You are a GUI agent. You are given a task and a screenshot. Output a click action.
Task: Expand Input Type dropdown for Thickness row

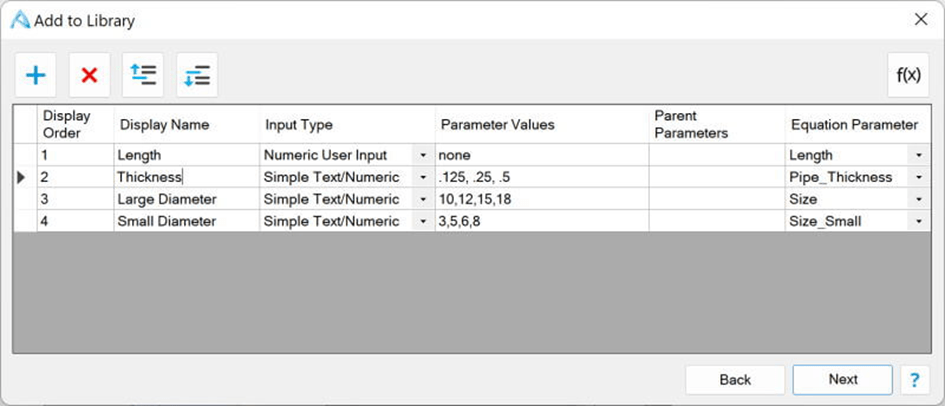tap(423, 178)
